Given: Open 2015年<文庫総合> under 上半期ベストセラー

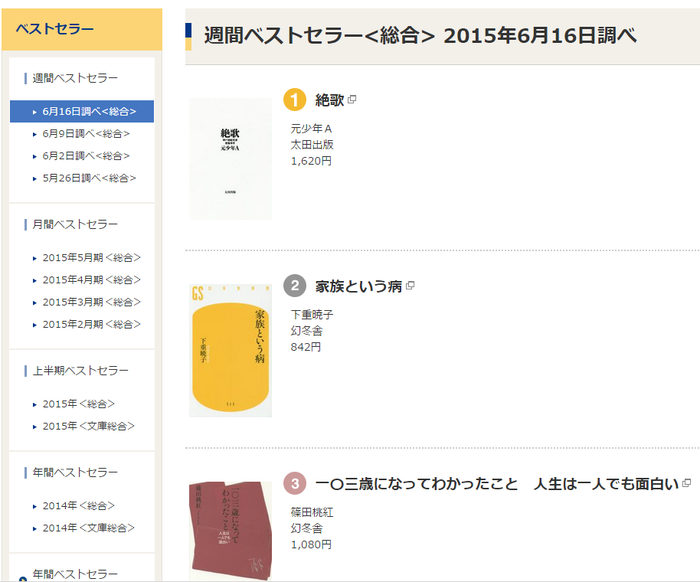Looking at the screenshot, I should coord(88,427).
